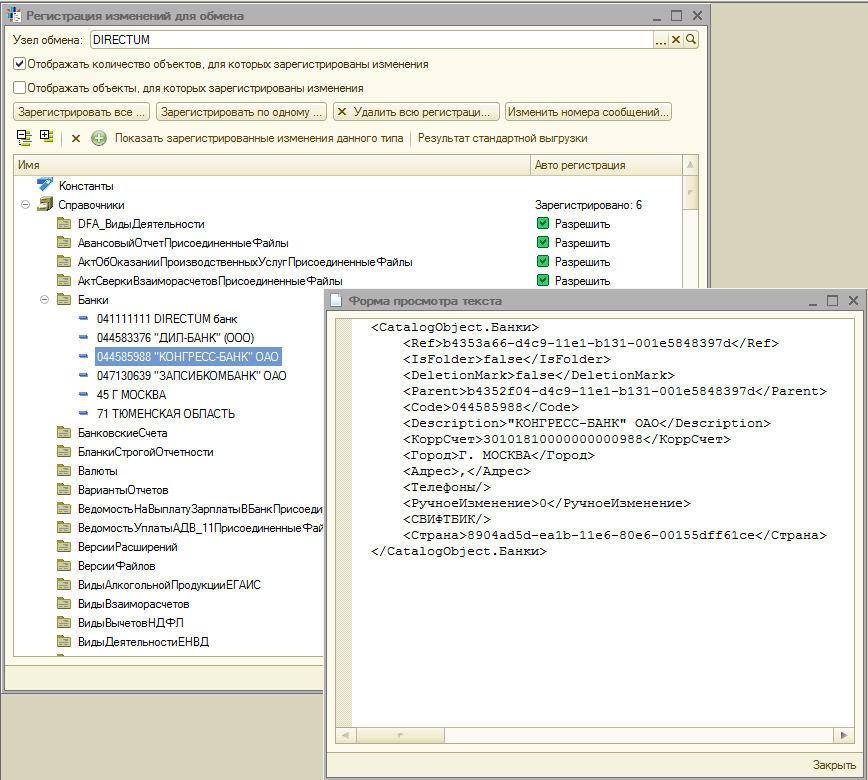The image size is (868, 780).
Task: Click the Константы node icon
Action: (x=44, y=186)
